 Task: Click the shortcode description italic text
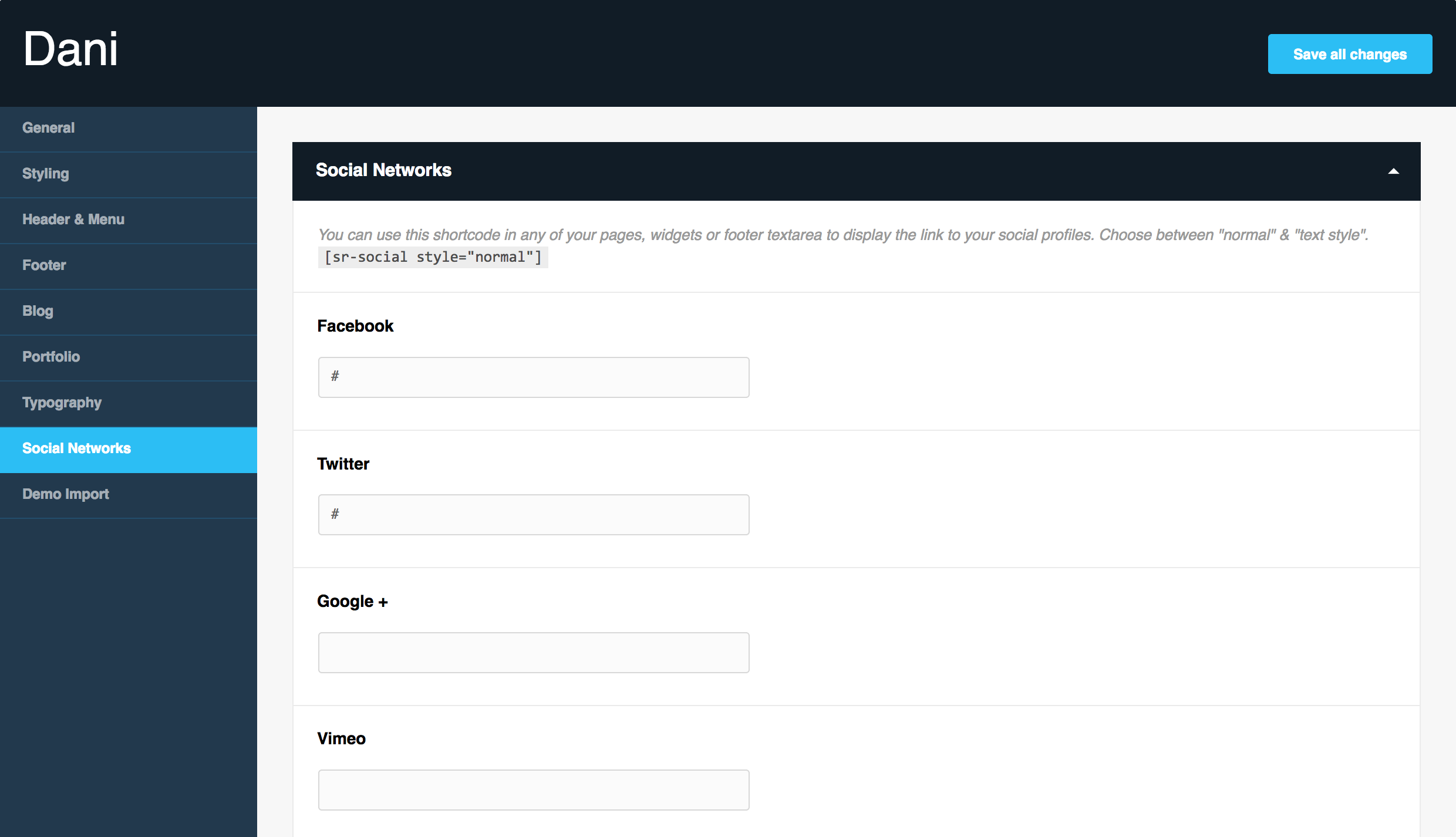[x=843, y=235]
